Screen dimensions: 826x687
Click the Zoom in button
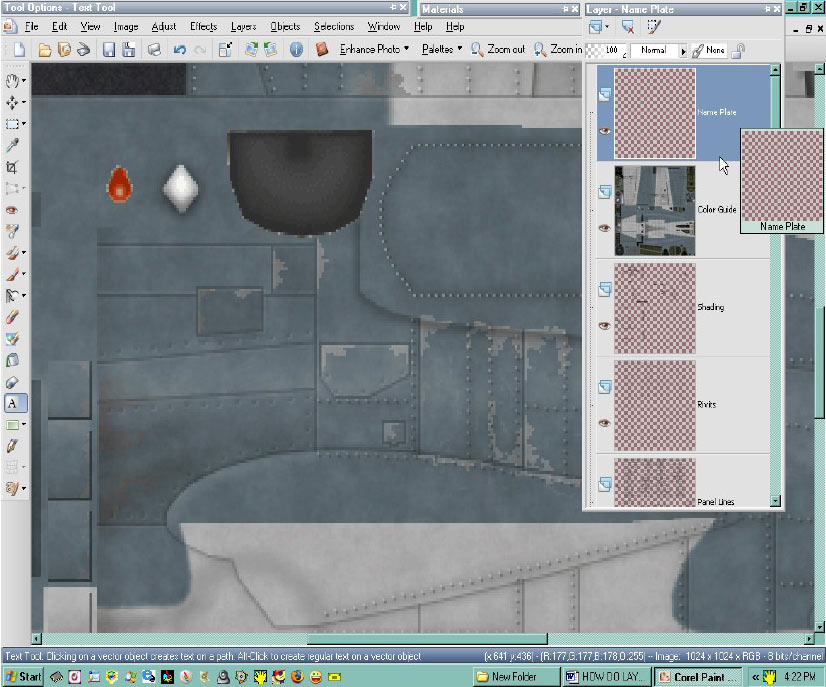558,50
